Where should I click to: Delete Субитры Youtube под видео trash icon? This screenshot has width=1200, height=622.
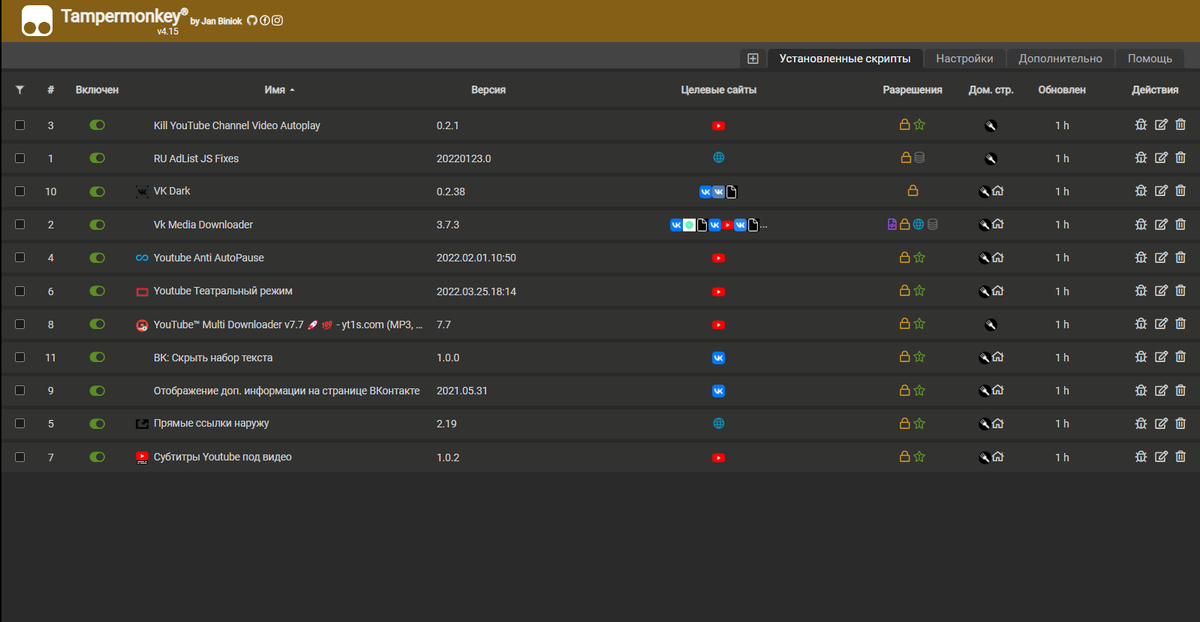point(1180,457)
